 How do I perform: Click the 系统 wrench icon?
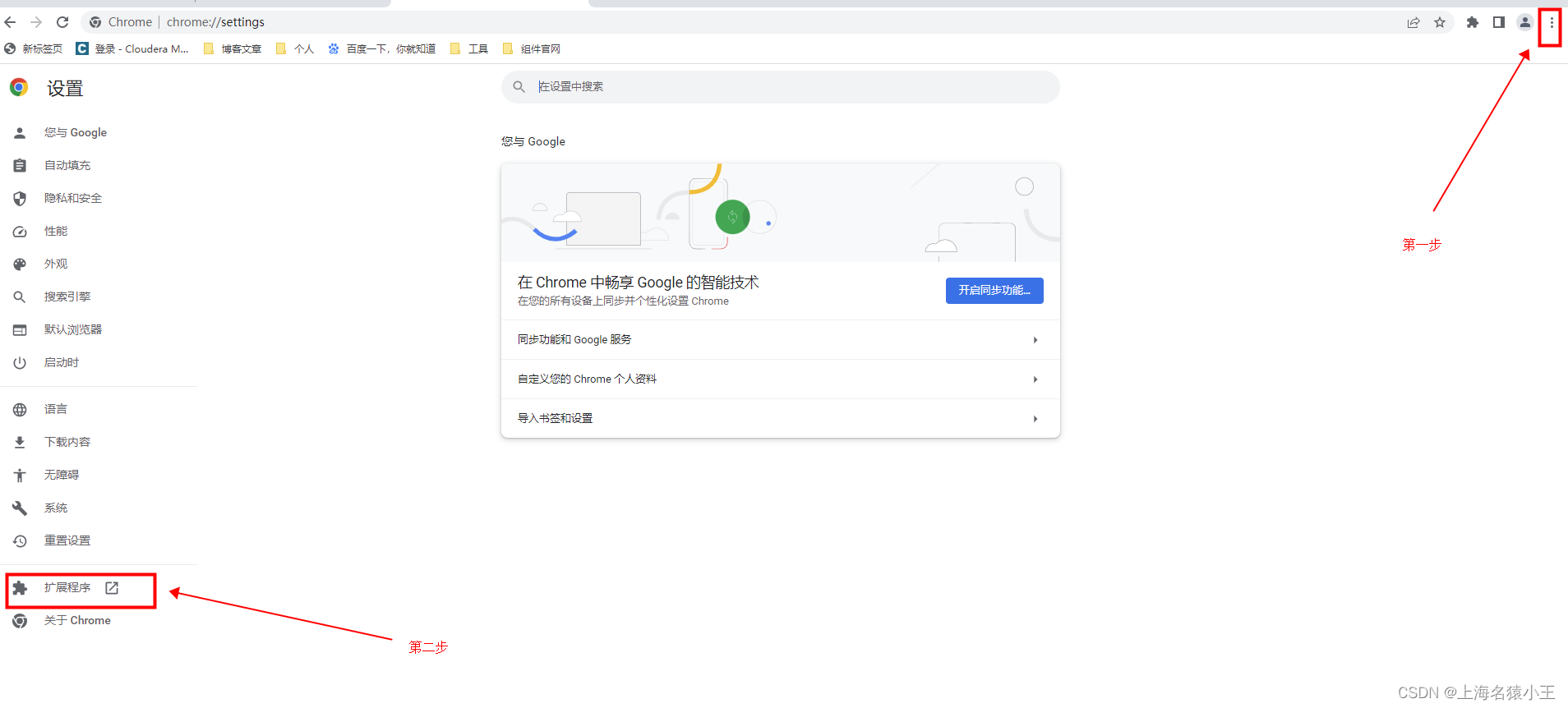tap(20, 508)
